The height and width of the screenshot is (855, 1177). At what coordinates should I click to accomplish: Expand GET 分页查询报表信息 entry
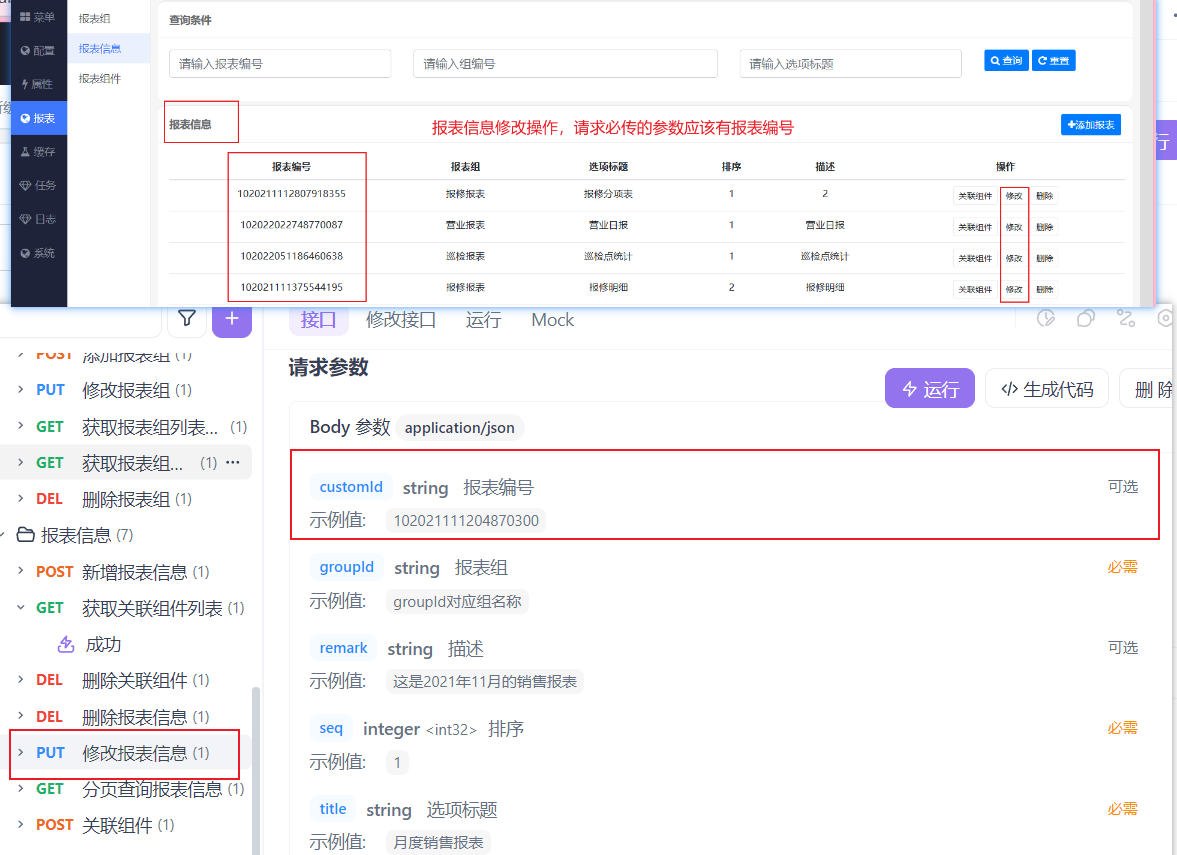20,788
